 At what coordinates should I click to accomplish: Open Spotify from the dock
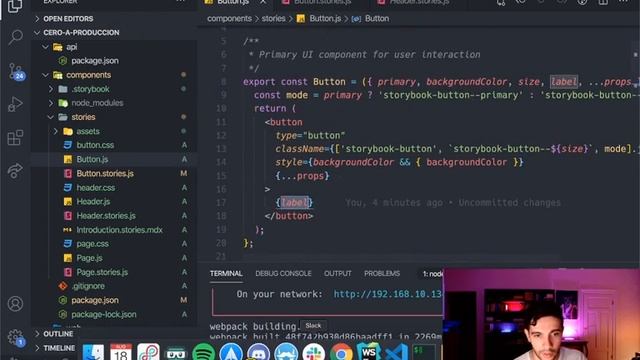pos(203,352)
